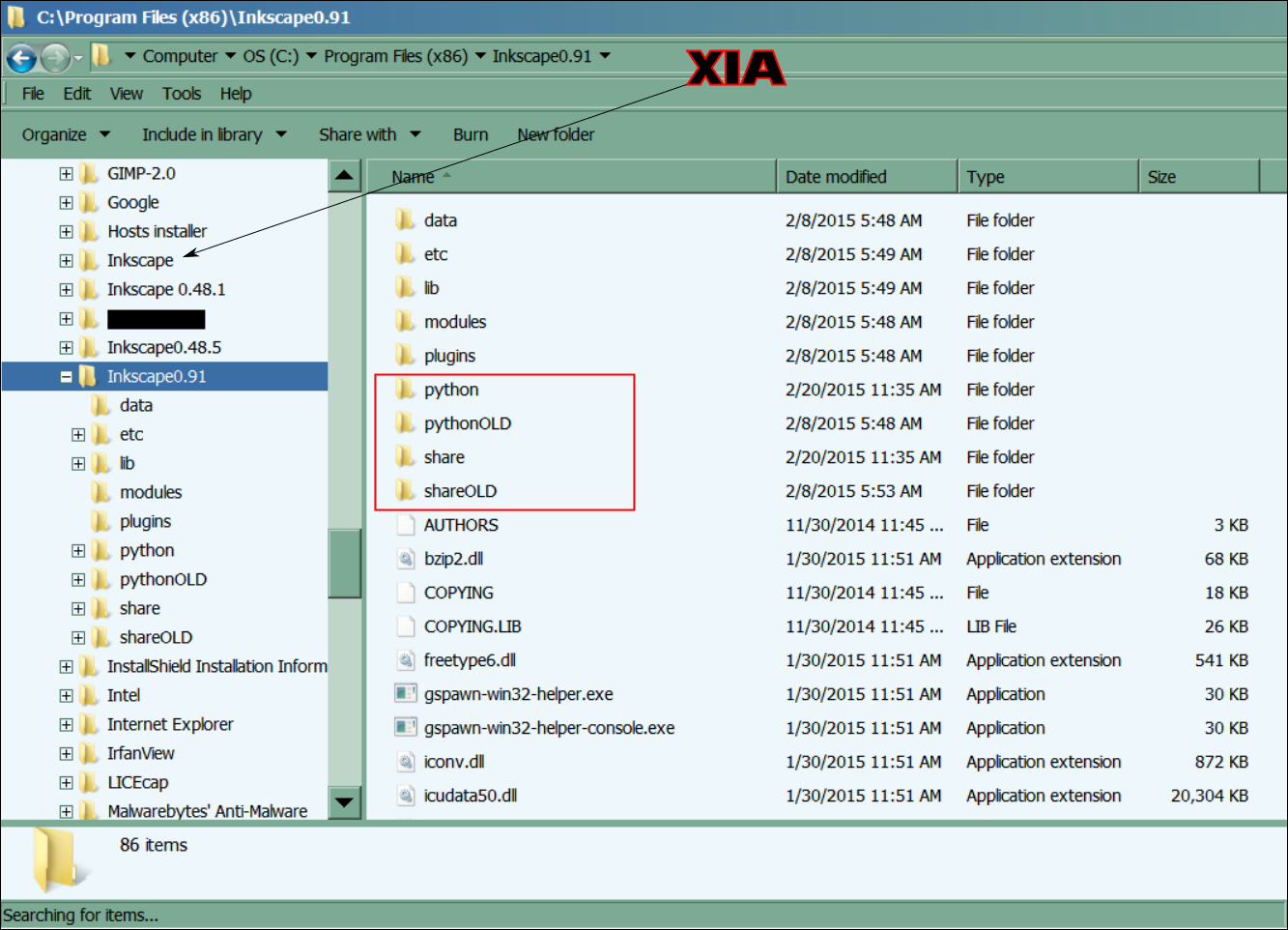Open the Share with dropdown

(x=369, y=134)
